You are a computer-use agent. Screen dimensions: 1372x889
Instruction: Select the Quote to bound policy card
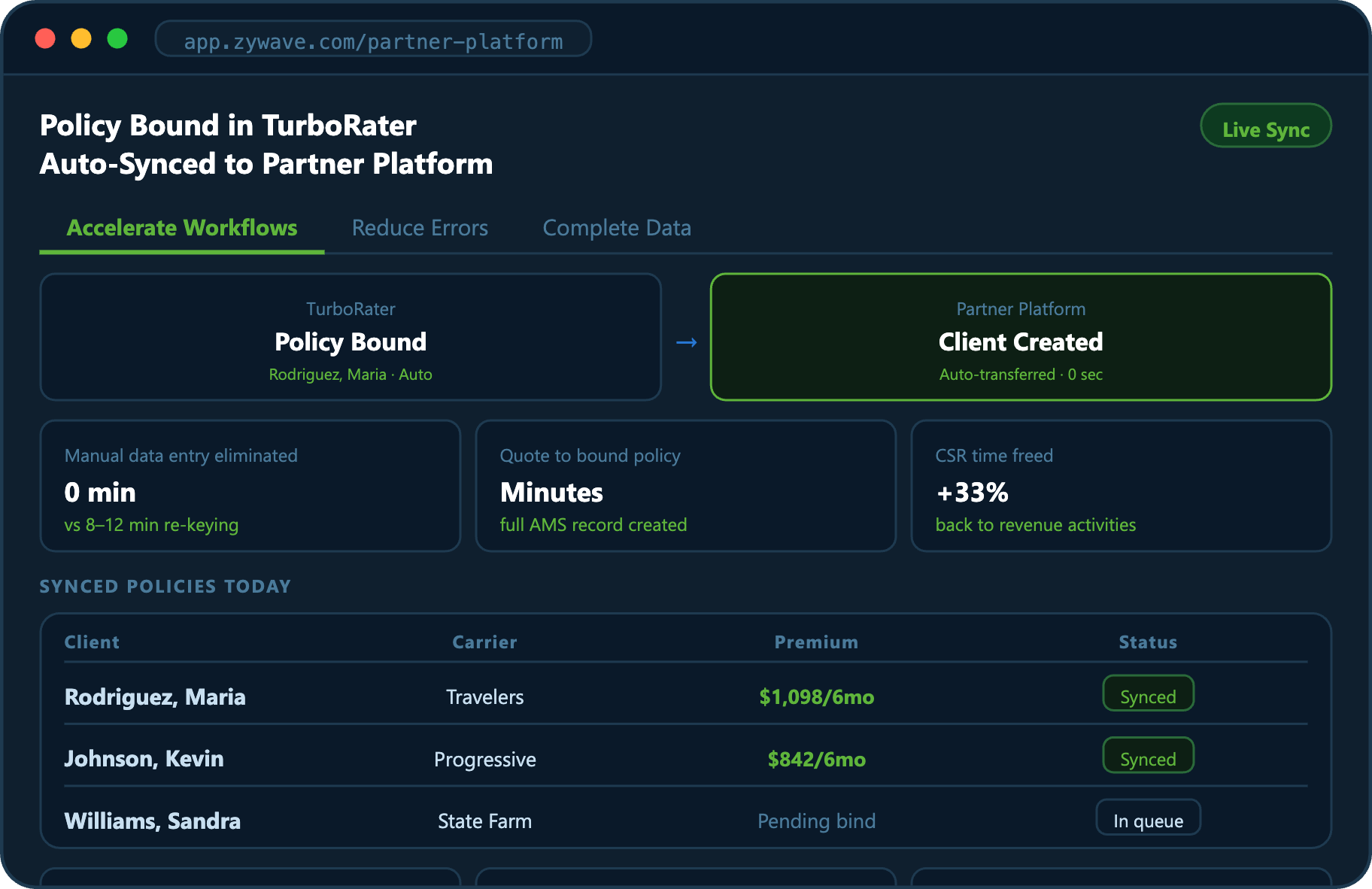click(x=685, y=486)
